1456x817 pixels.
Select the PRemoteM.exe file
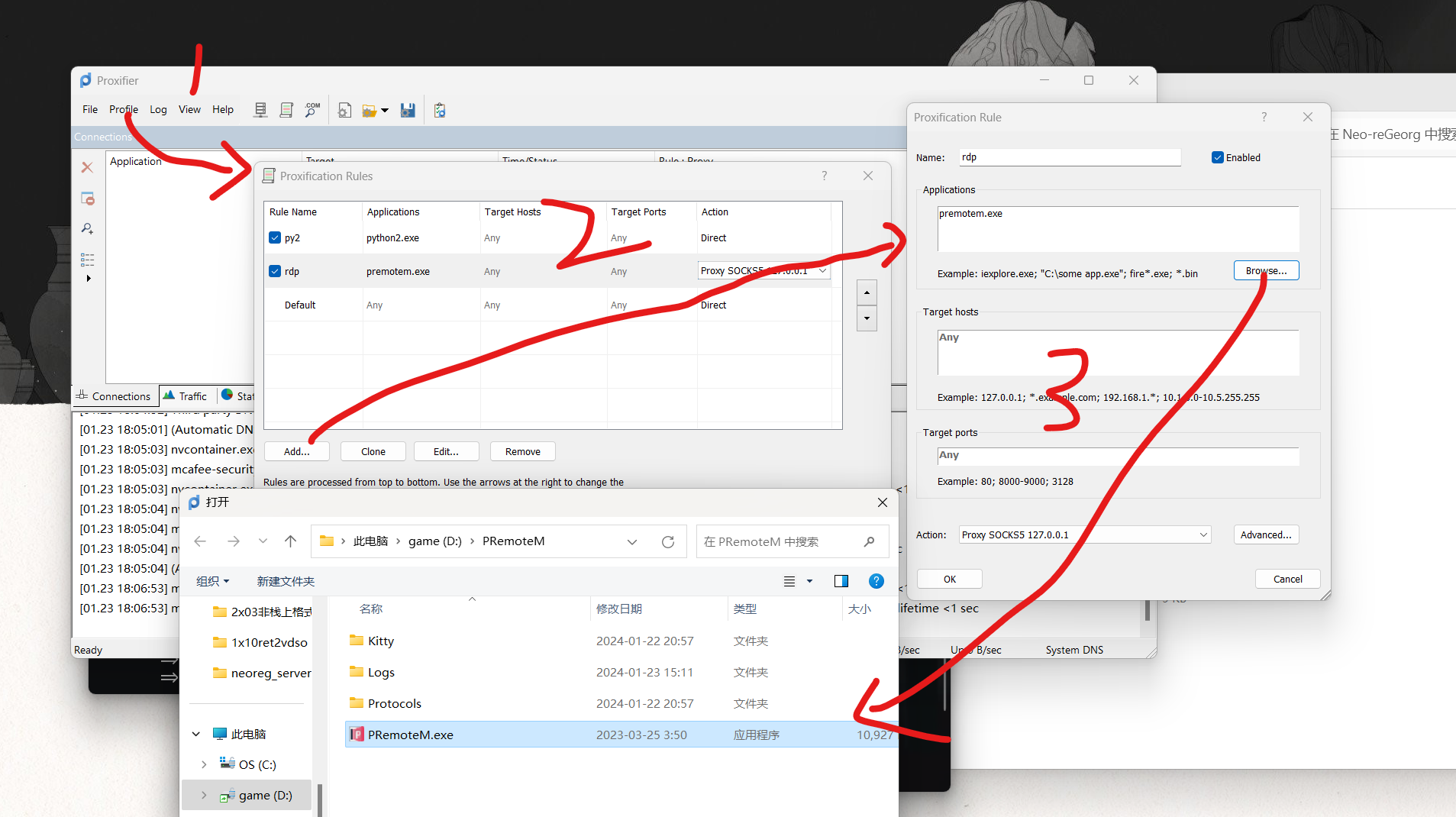click(411, 735)
